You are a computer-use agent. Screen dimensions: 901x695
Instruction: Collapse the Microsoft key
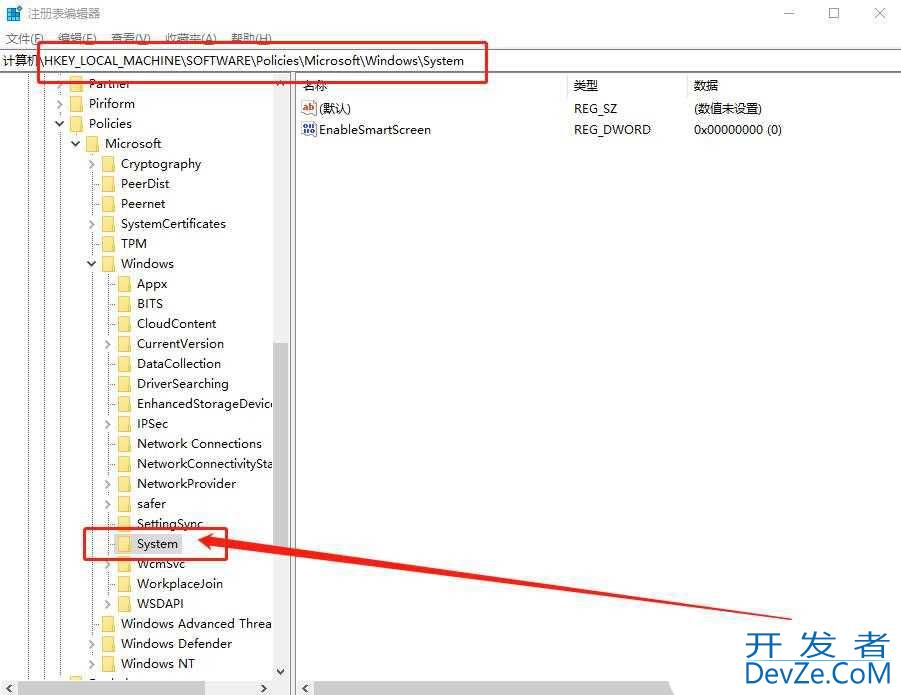coord(76,144)
